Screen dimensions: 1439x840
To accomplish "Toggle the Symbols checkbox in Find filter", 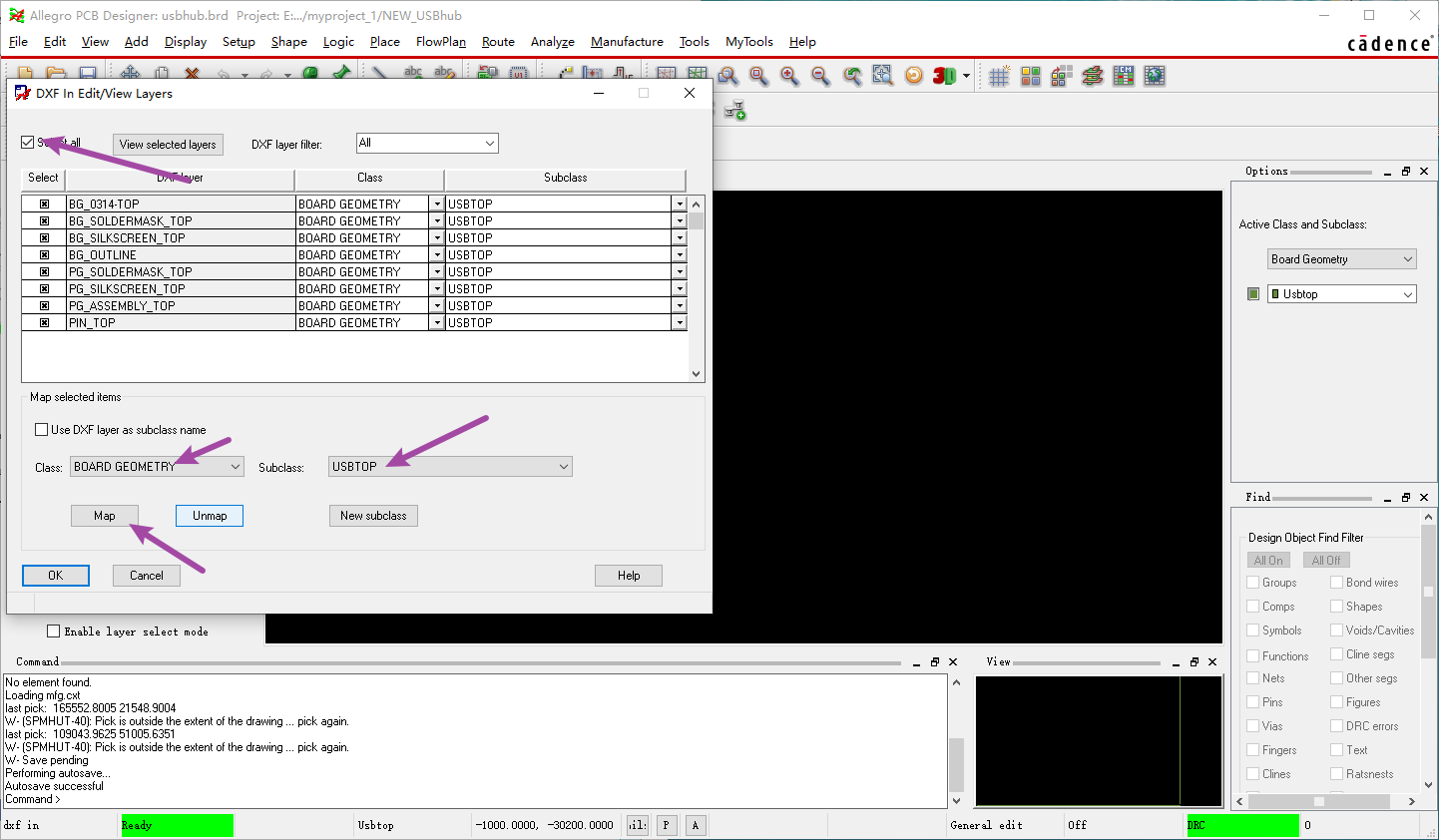I will coord(1253,630).
